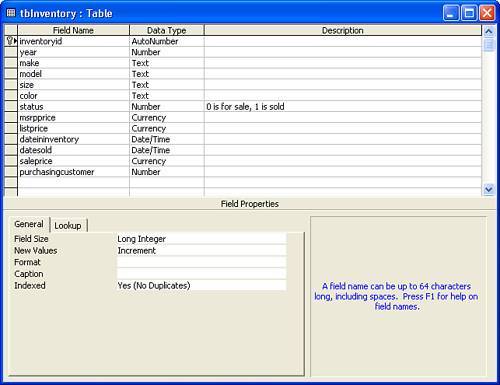Close the tblnventory table window

tap(487, 13)
